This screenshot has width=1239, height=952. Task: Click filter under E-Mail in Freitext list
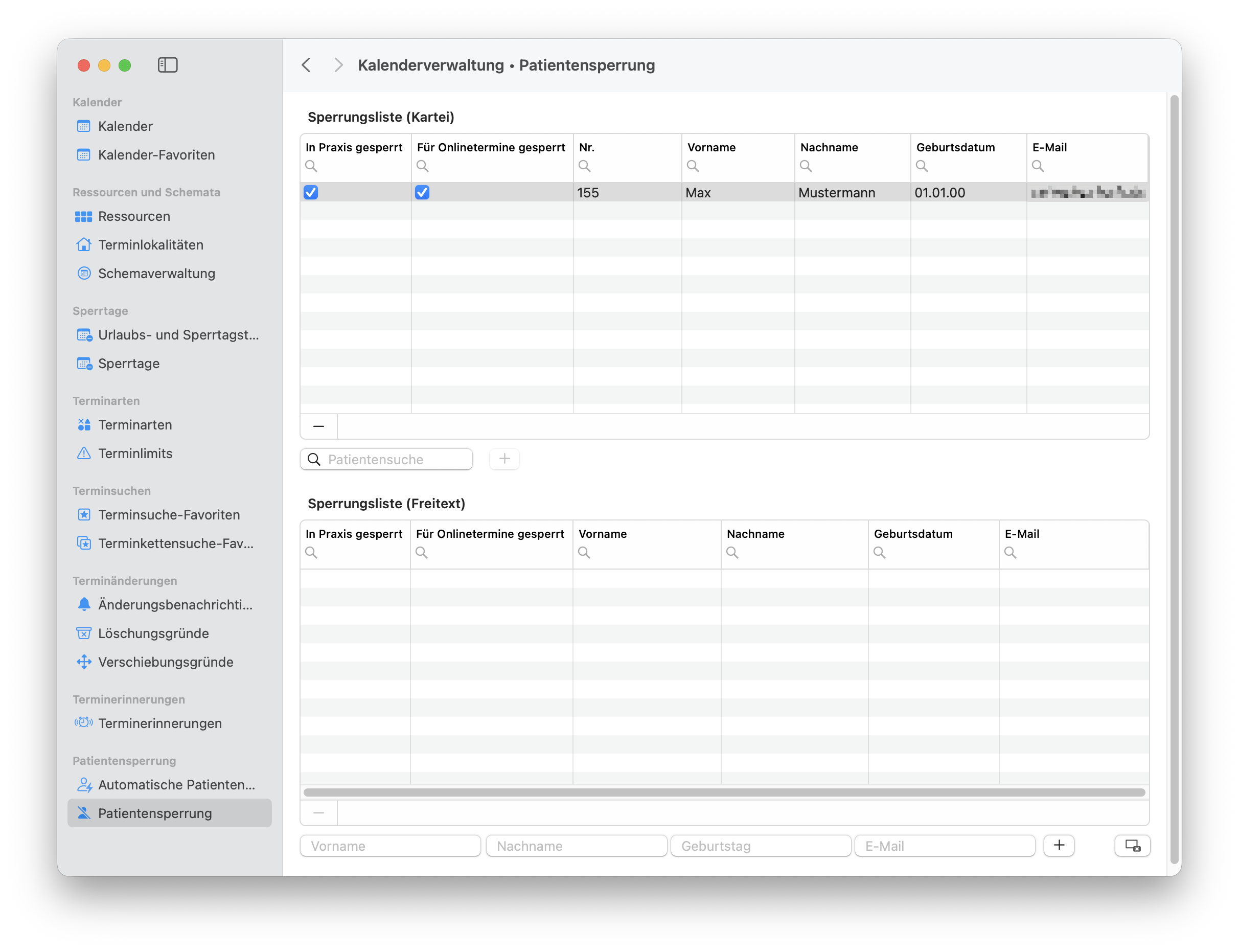pos(1073,553)
